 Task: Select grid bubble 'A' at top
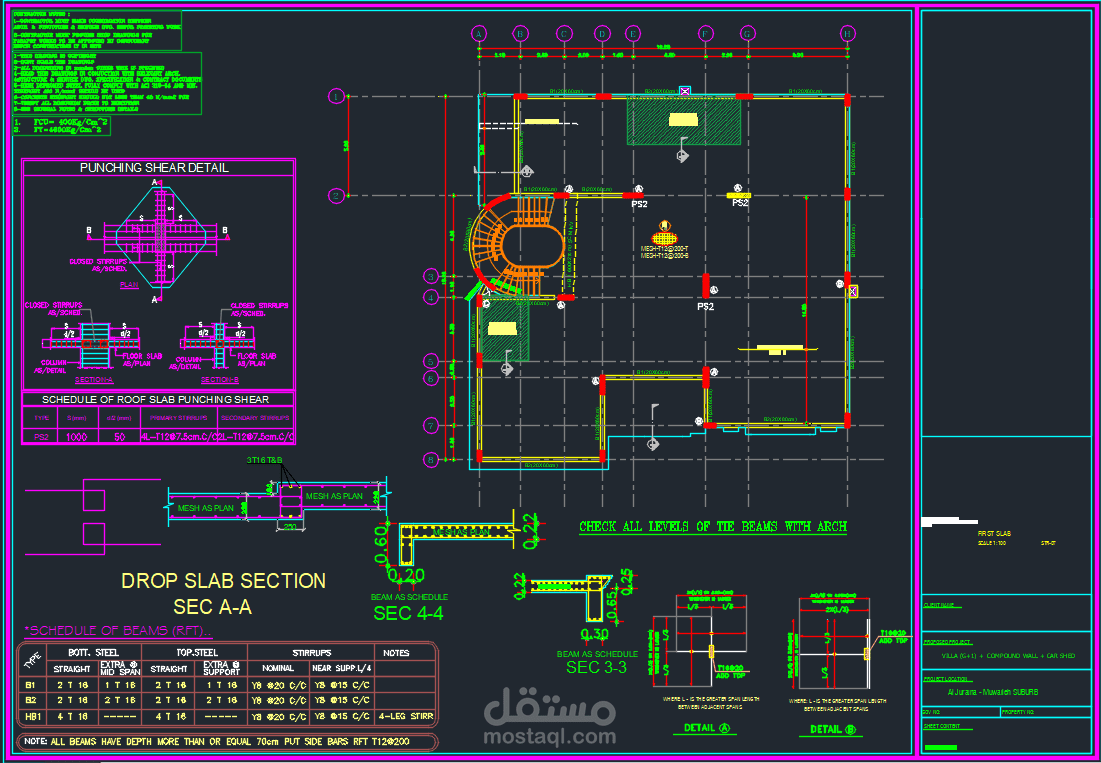point(479,33)
